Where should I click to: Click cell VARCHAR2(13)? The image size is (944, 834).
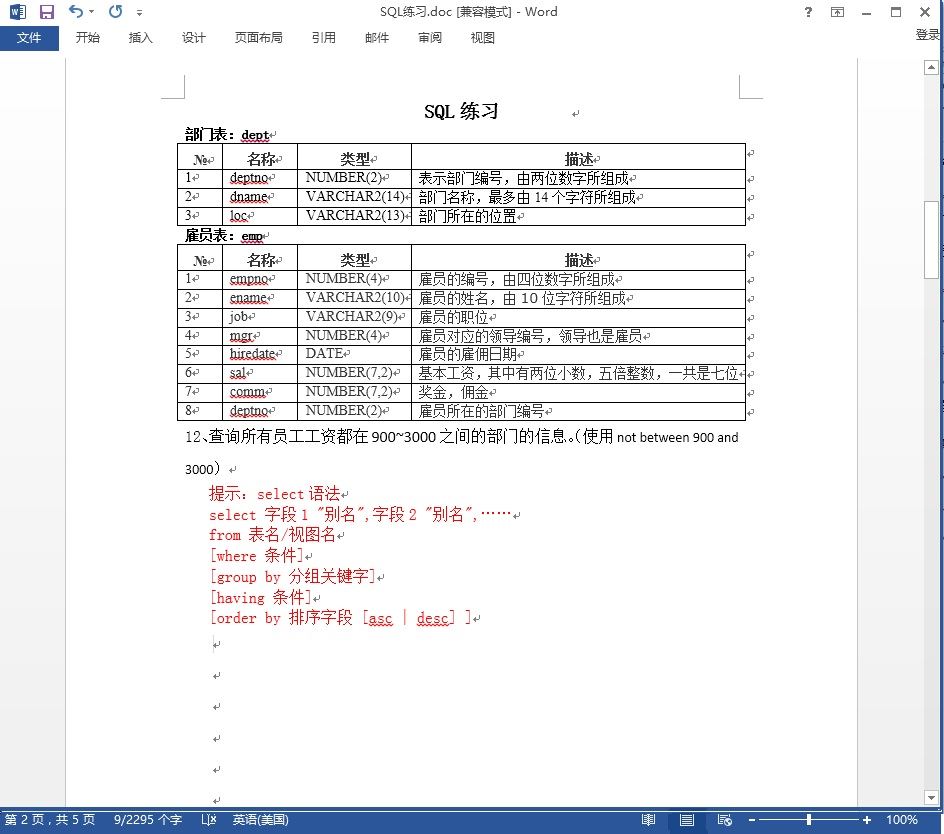coord(355,216)
